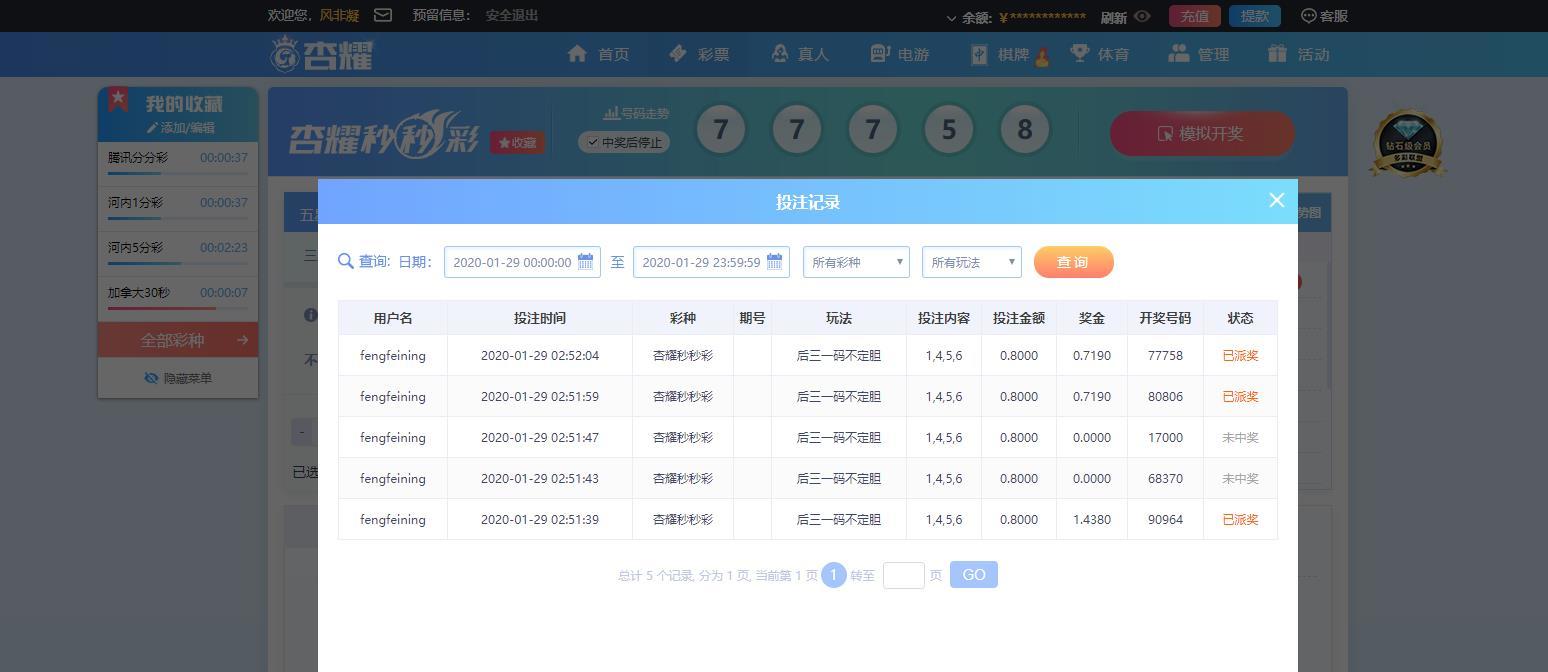Click the page number input field
1548x672 pixels.
(903, 575)
